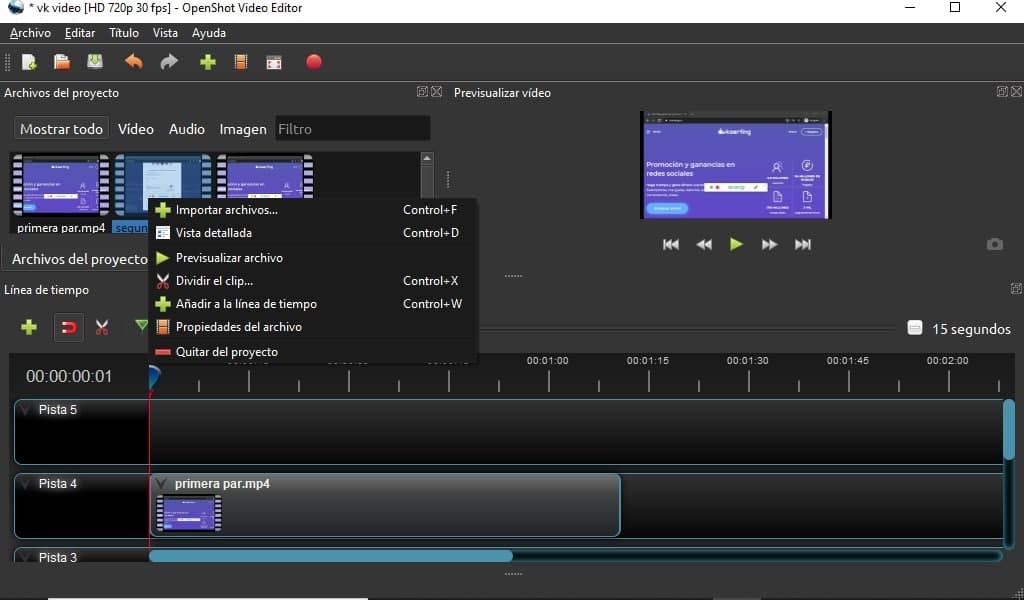Undock the Previsualizar vídeo panel
The height and width of the screenshot is (600, 1024).
(1002, 91)
